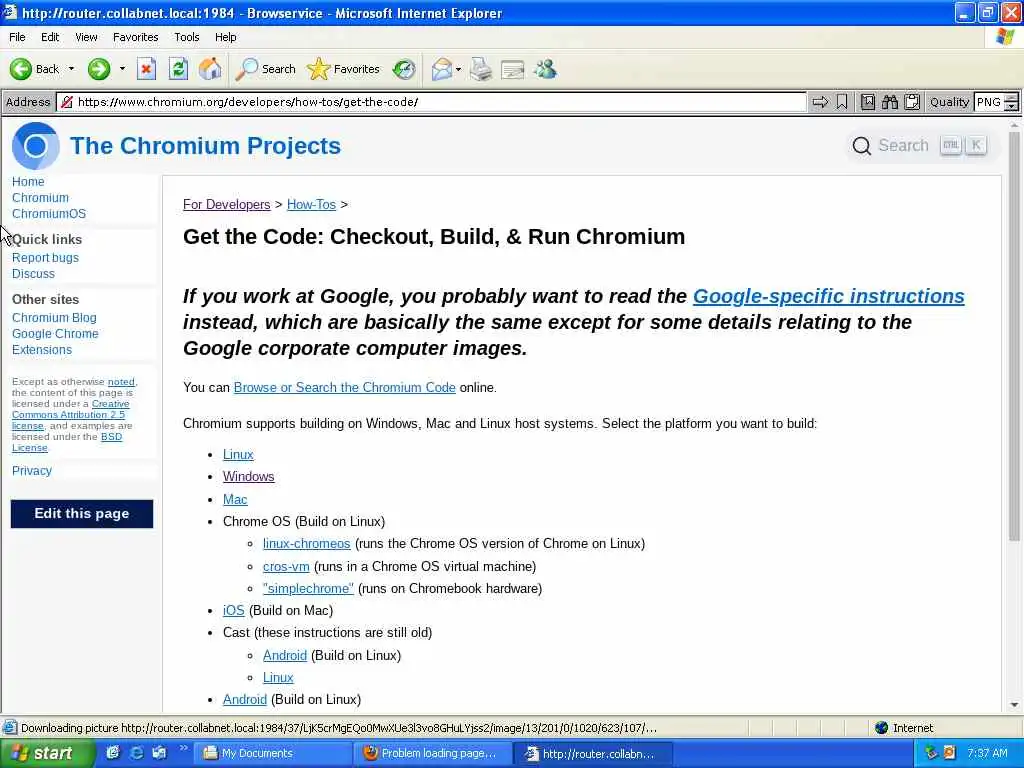Click the scrollbar down arrow
Image resolution: width=1024 pixels, height=768 pixels.
pyautogui.click(x=1014, y=705)
